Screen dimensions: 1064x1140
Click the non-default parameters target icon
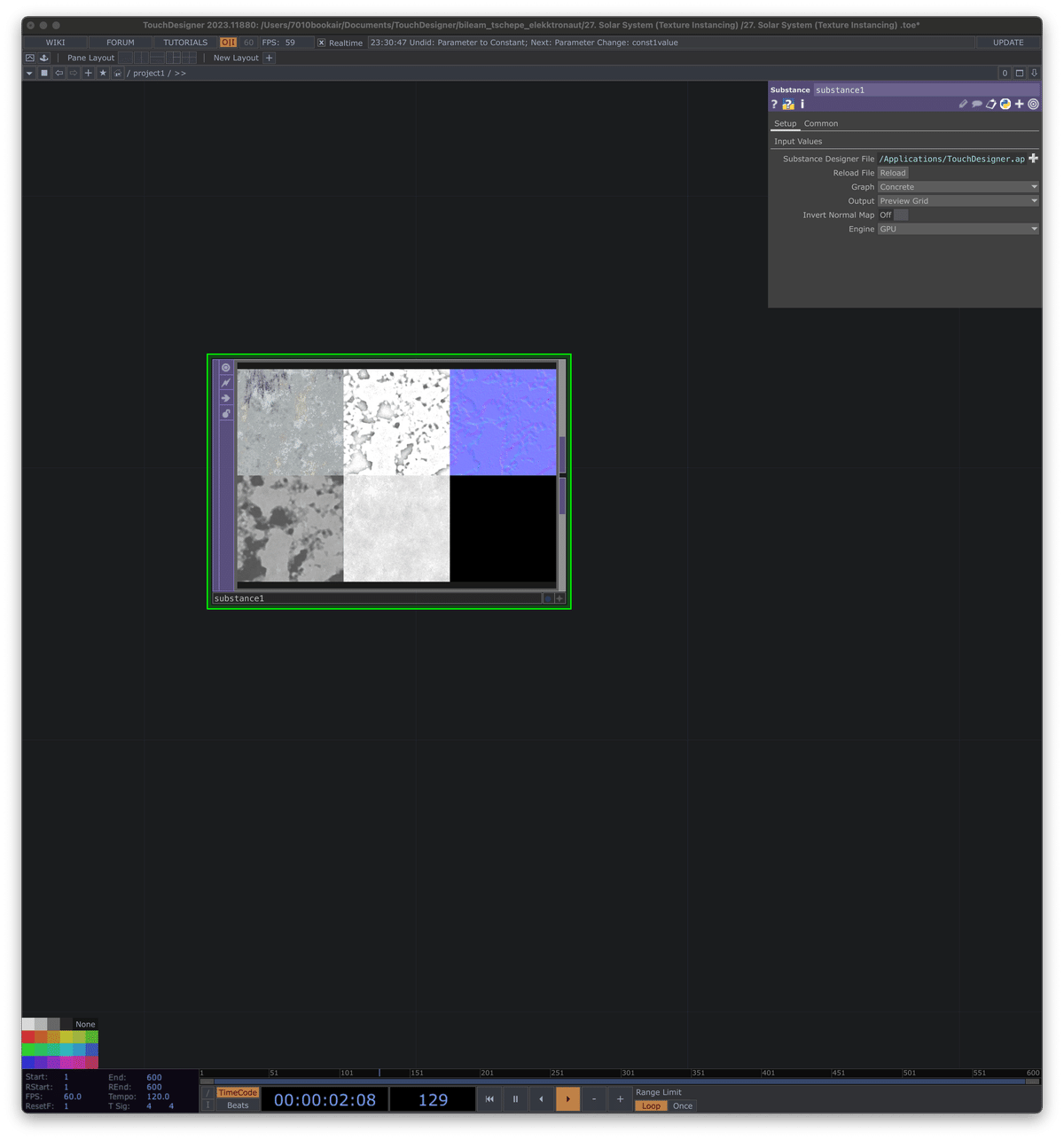pyautogui.click(x=1032, y=104)
